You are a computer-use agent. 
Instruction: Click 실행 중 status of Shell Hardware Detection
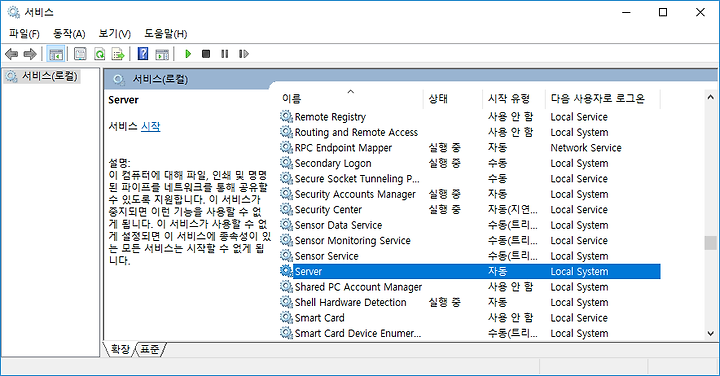coord(444,302)
